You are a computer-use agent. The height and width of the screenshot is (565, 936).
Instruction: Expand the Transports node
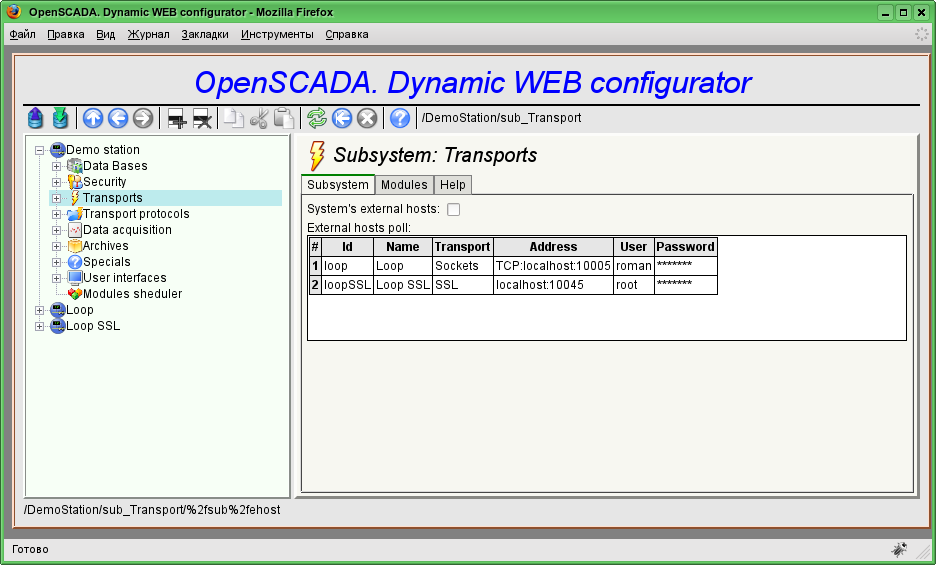[x=56, y=198]
